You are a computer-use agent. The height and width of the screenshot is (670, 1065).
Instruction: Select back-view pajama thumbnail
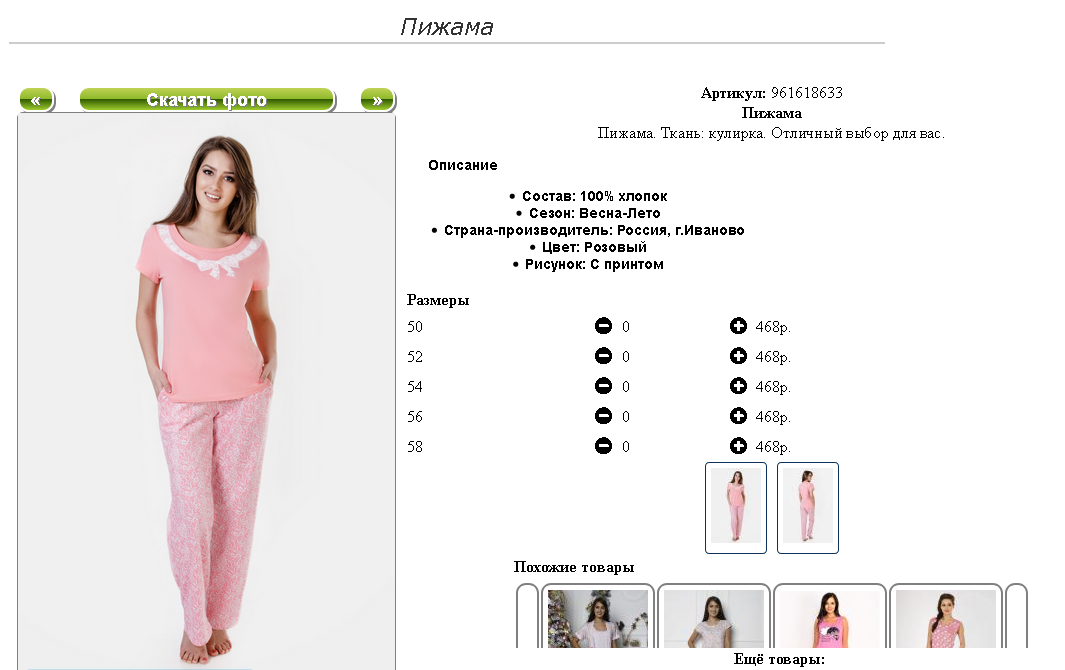pyautogui.click(x=808, y=508)
